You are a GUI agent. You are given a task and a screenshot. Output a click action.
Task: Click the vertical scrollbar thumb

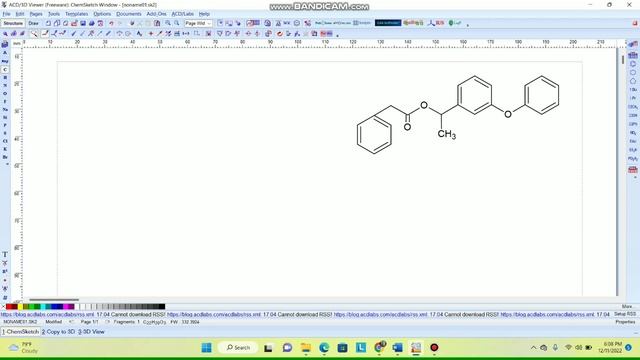coord(622,60)
